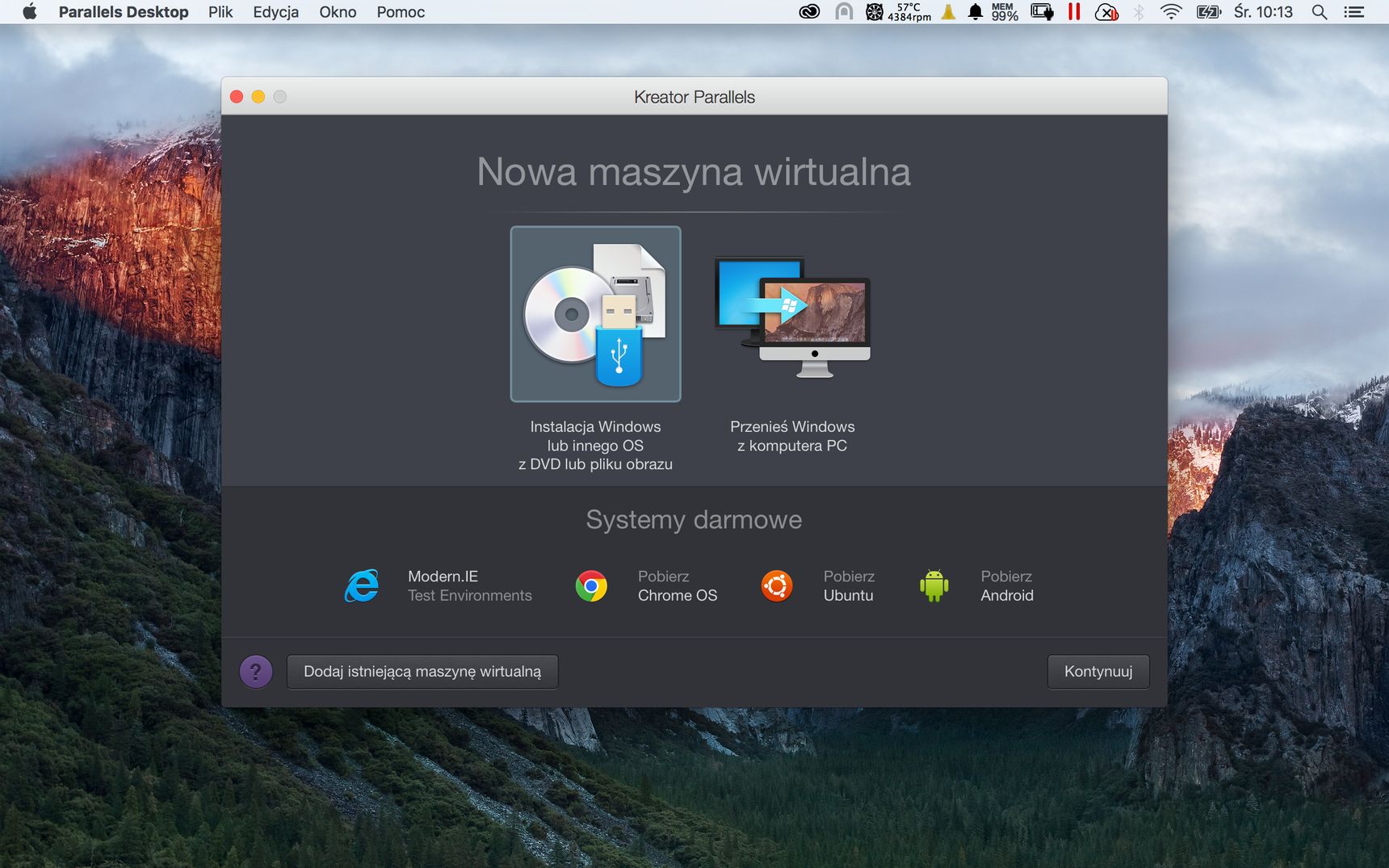Open the battery status menu
The image size is (1389, 868).
click(x=1209, y=11)
